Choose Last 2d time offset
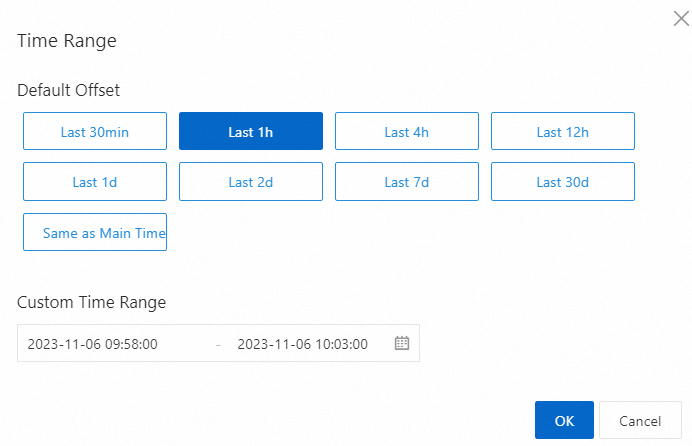Screen dimensions: 692x446 click(251, 182)
